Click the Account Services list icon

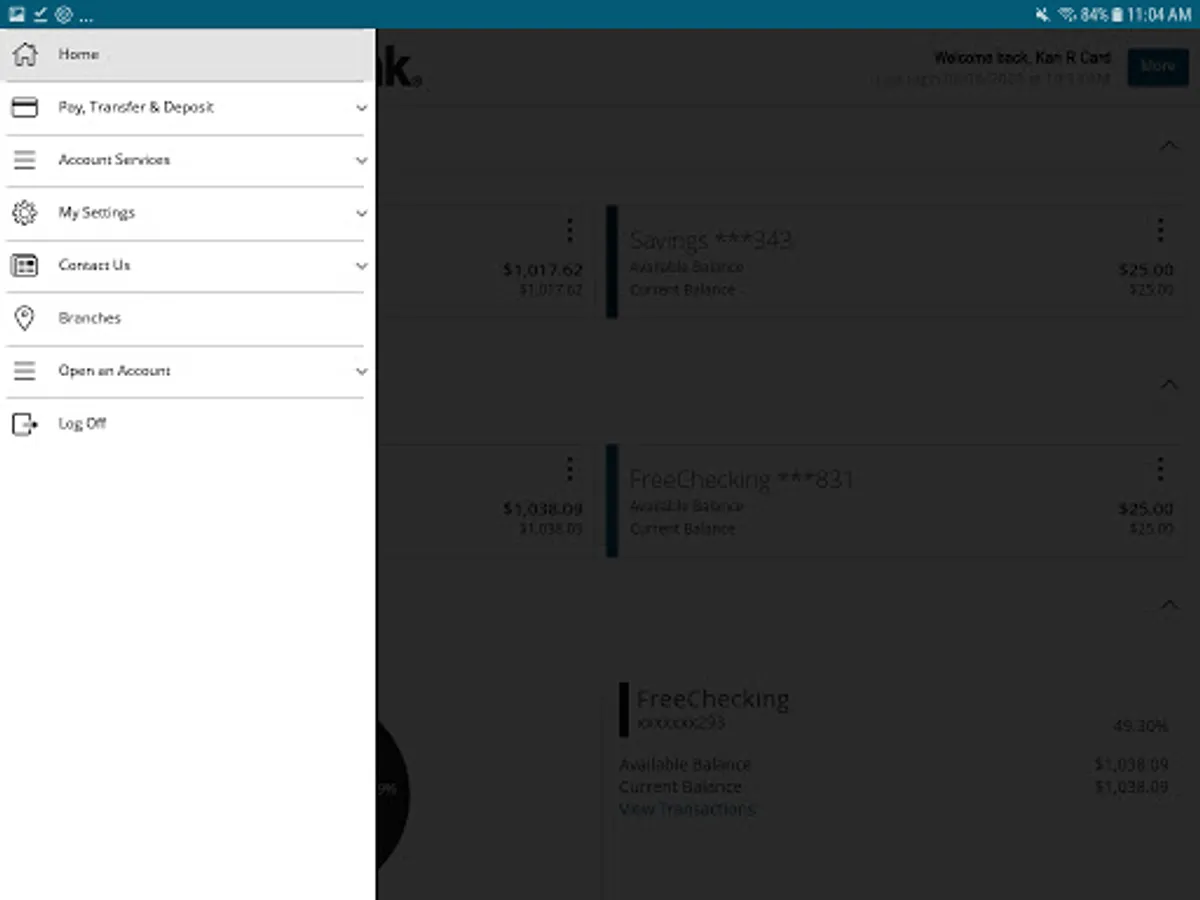pyautogui.click(x=24, y=160)
